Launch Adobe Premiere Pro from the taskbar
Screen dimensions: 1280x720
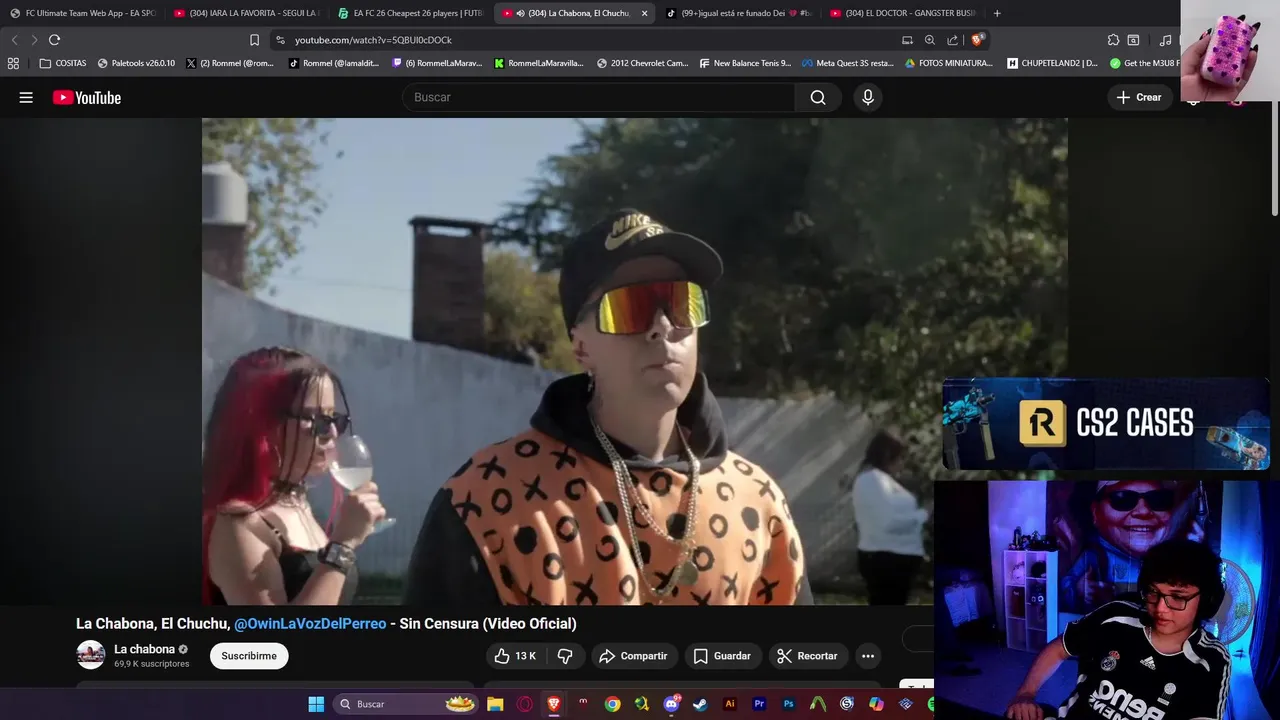(x=759, y=704)
